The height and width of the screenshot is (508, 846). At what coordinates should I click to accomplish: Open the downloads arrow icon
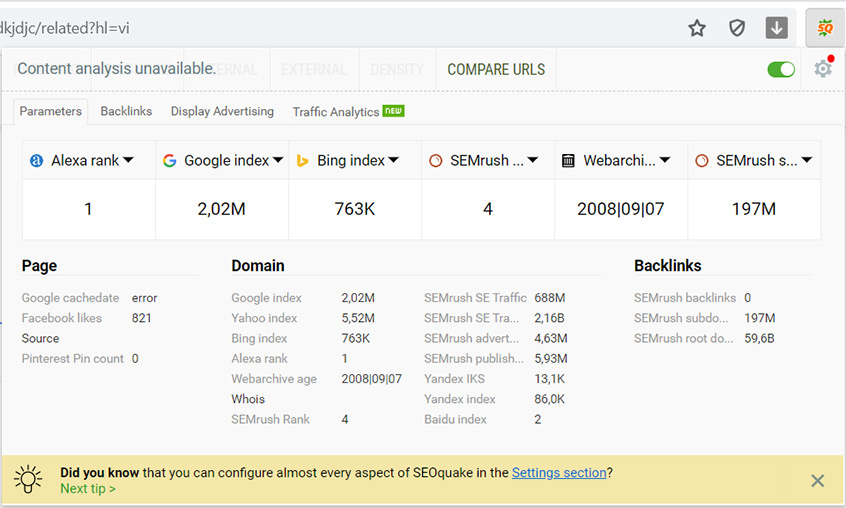[x=776, y=28]
